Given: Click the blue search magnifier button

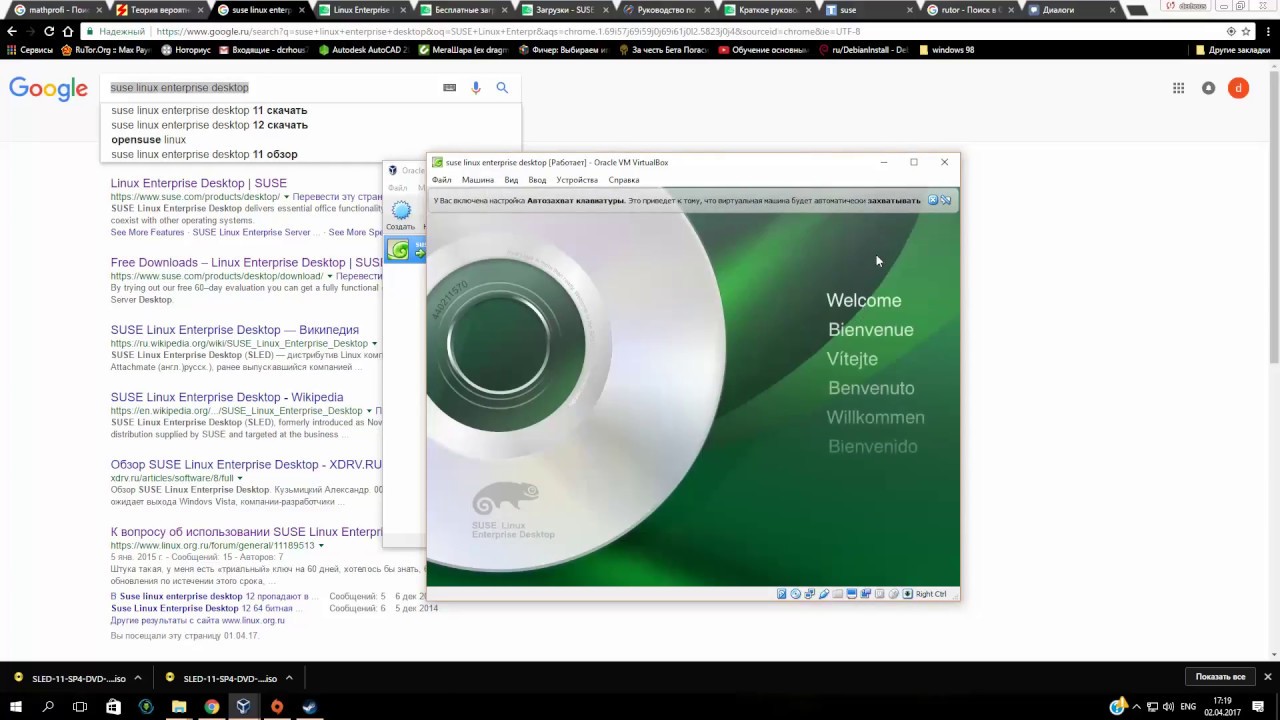Looking at the screenshot, I should pyautogui.click(x=502, y=88).
